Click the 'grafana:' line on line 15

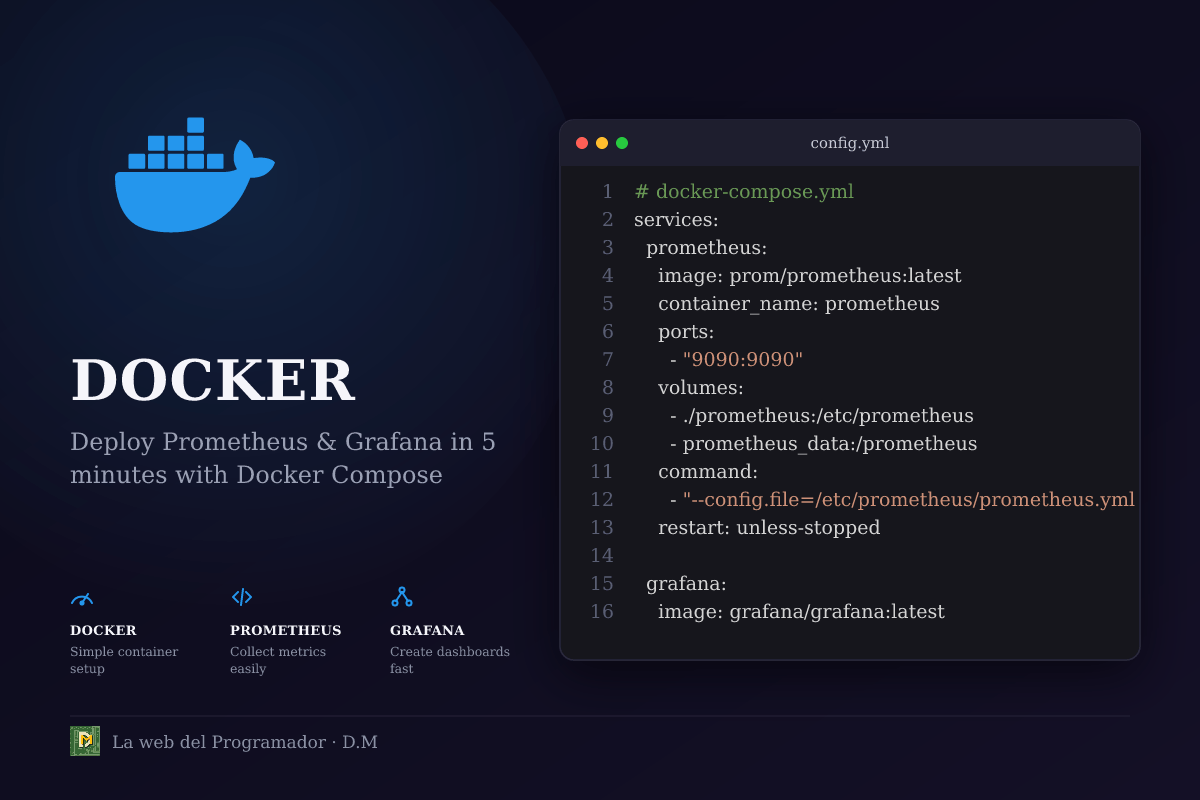coord(686,584)
